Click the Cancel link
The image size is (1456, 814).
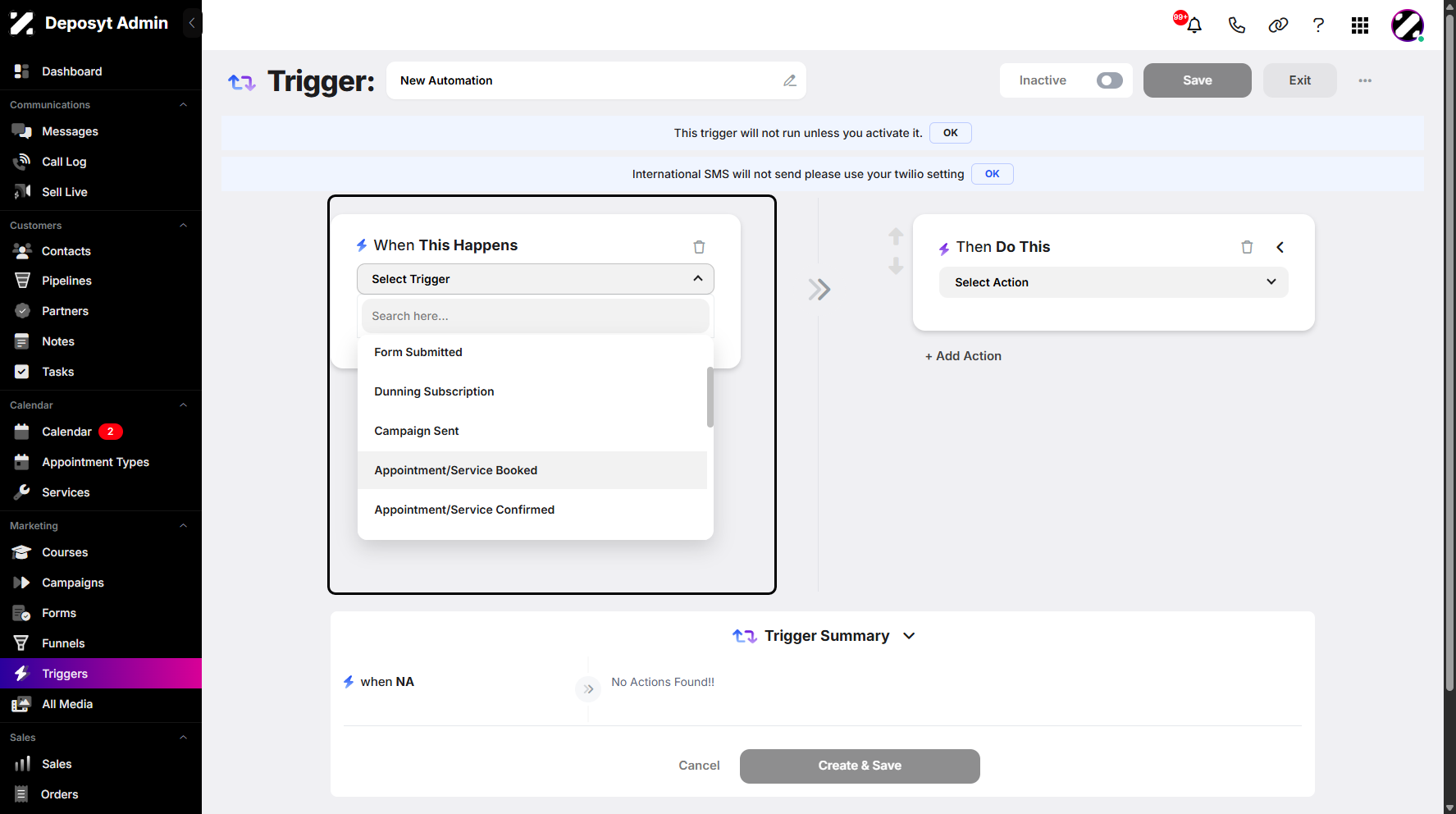tap(699, 766)
